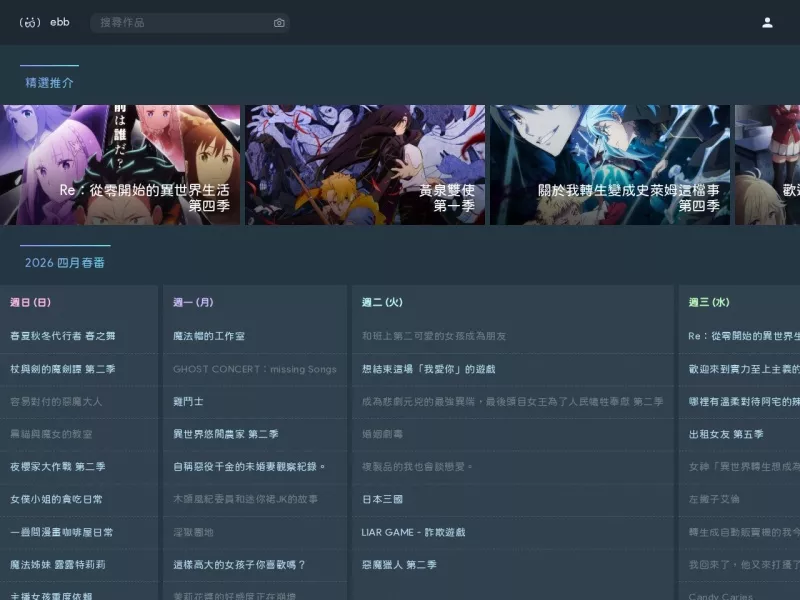Image resolution: width=800 pixels, height=600 pixels.
Task: Open 春夏秋冬代行者 春之舞 entry
Action: (x=63, y=336)
